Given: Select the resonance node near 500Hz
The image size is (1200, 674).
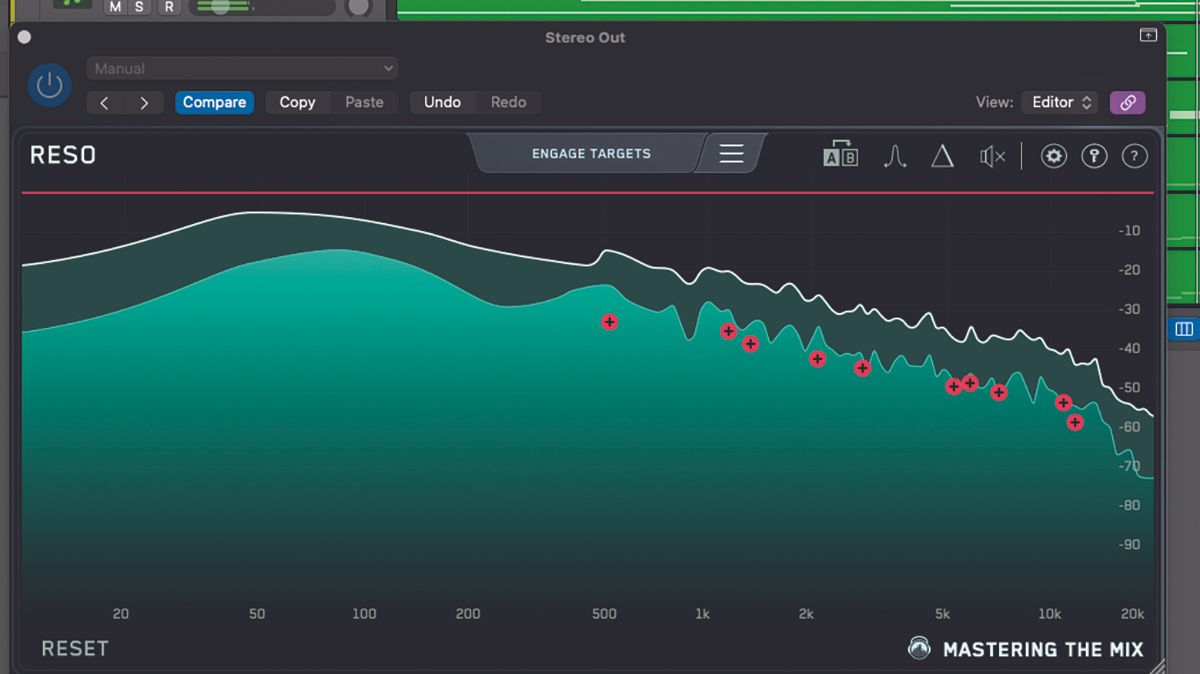Looking at the screenshot, I should [609, 322].
